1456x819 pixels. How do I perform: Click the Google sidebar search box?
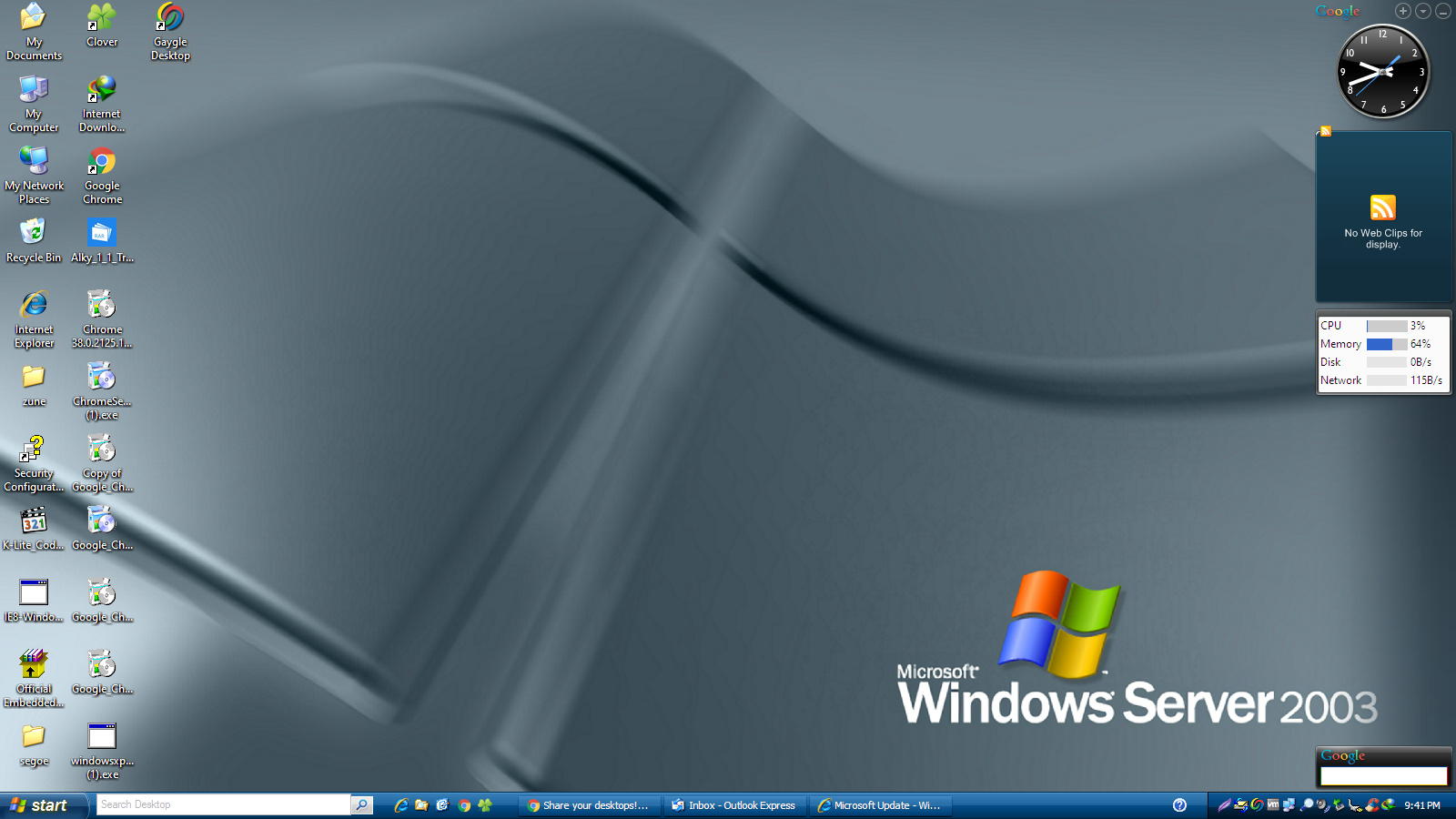click(x=1383, y=775)
